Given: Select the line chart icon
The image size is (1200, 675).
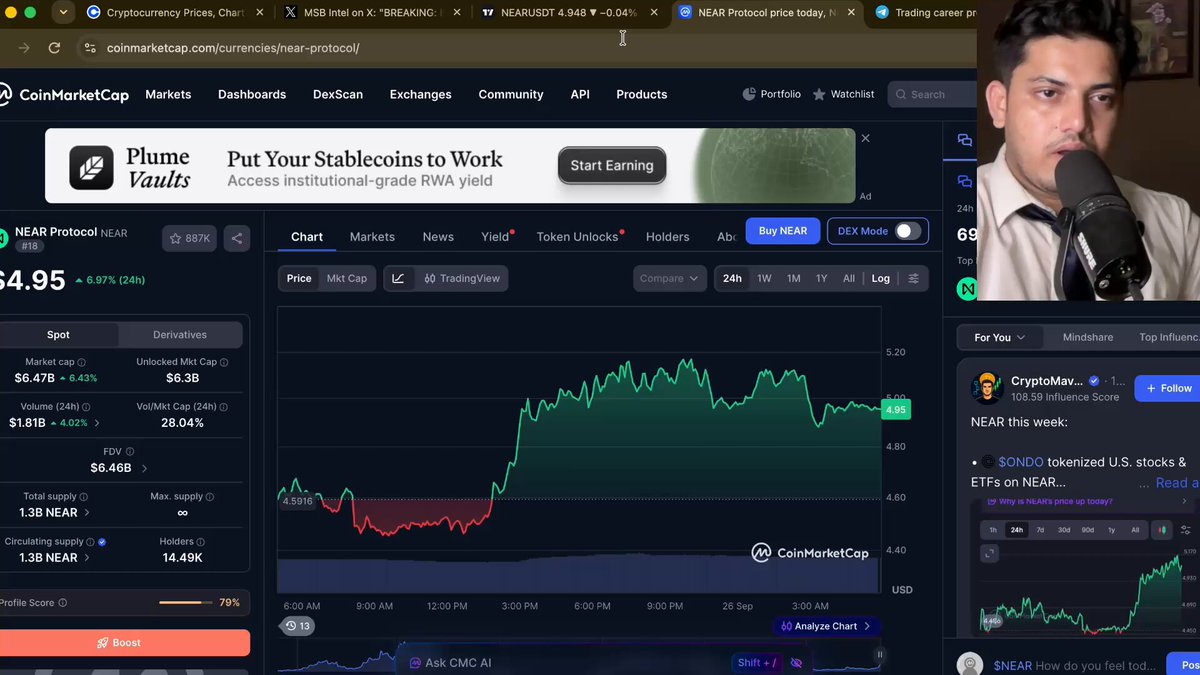Looking at the screenshot, I should pos(398,278).
